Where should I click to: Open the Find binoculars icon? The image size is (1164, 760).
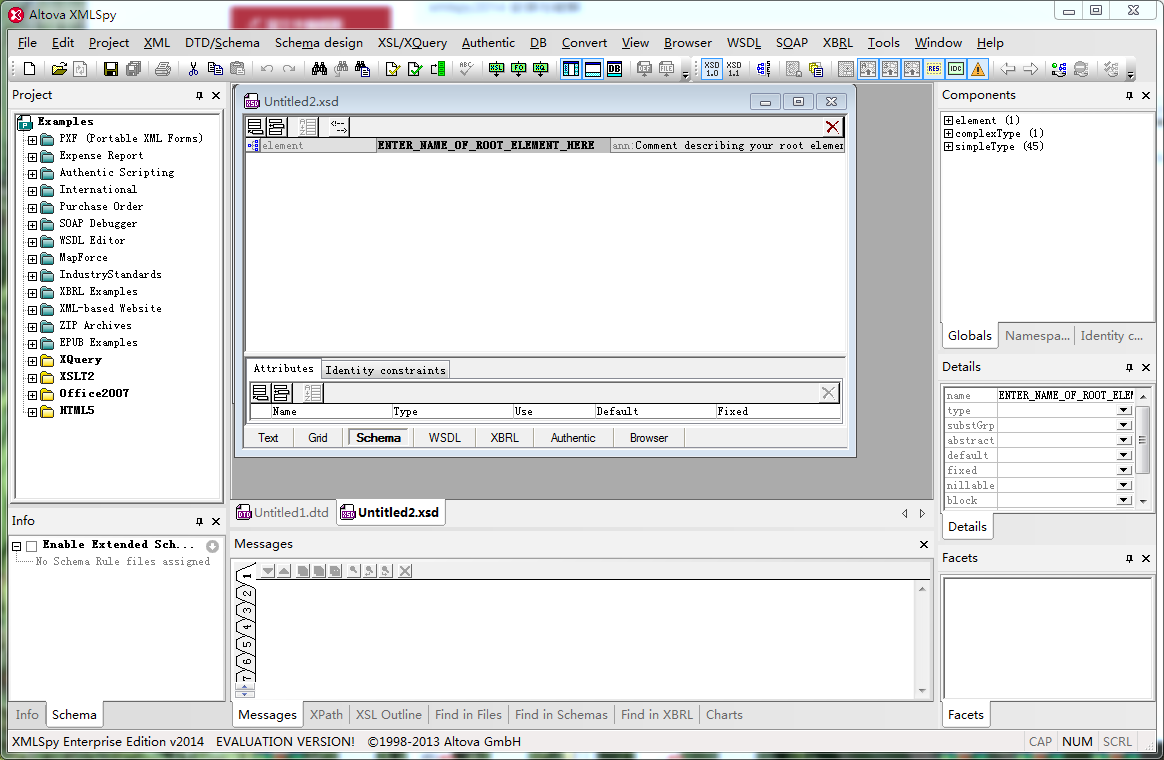320,68
